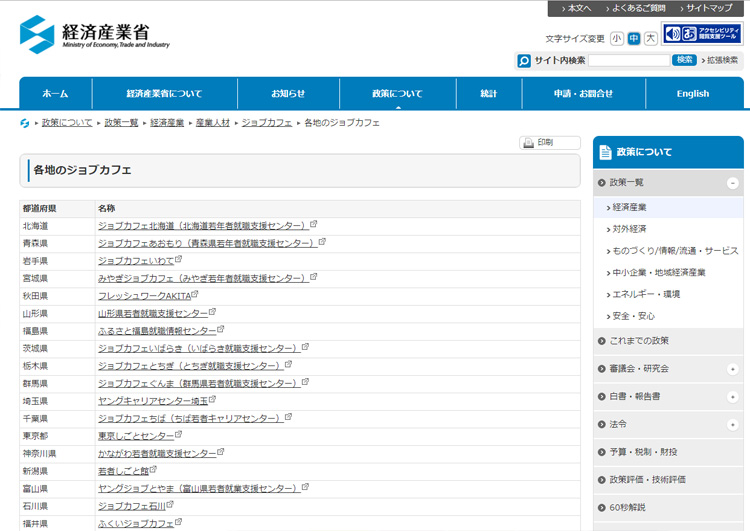Open the accessibility support tool banner

[x=702, y=33]
